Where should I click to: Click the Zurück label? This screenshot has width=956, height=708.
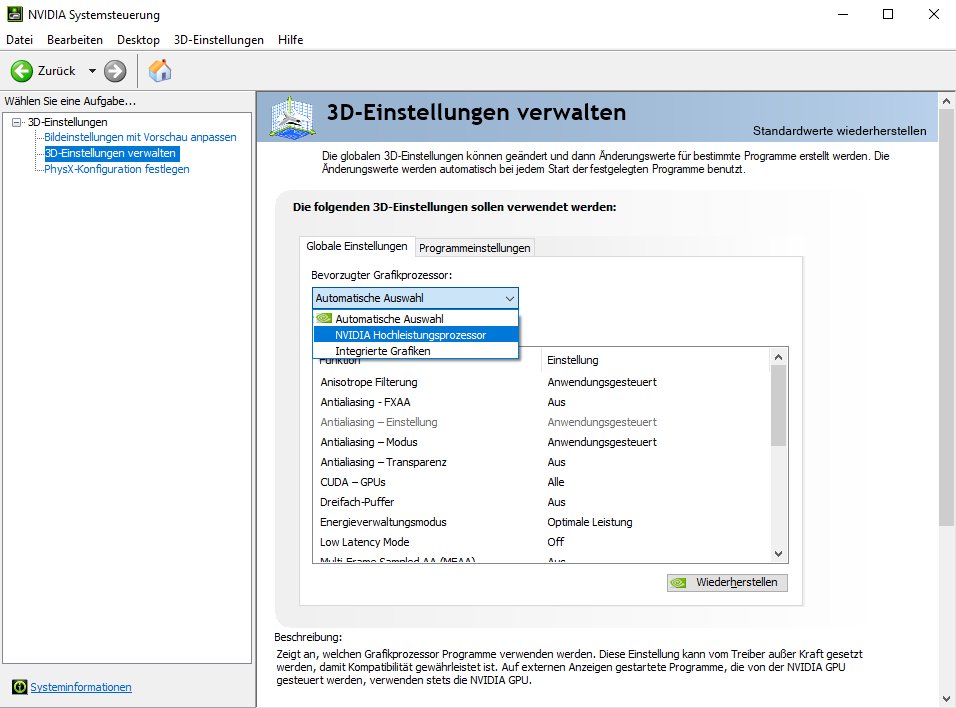(x=57, y=71)
